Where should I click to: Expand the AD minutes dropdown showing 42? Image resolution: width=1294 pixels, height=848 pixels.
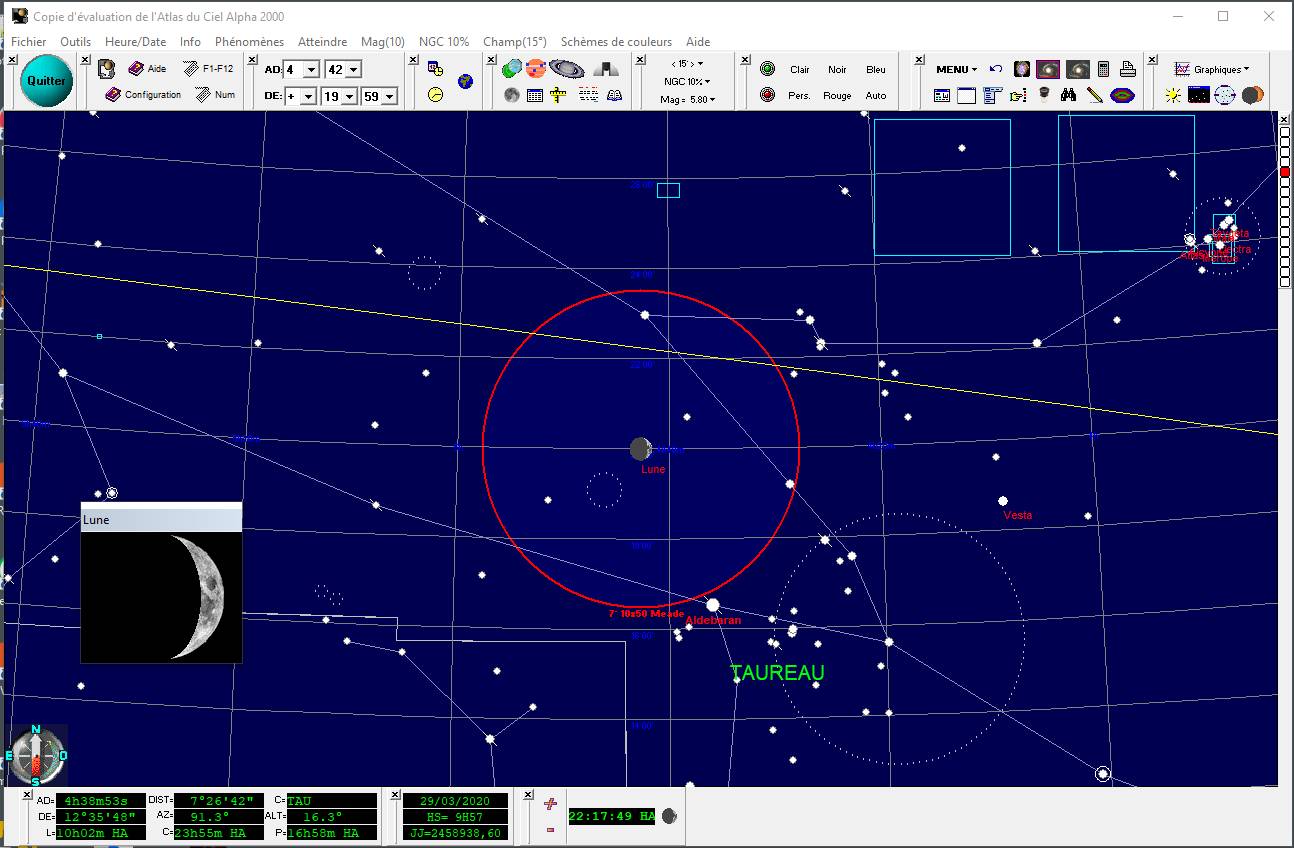tap(353, 70)
